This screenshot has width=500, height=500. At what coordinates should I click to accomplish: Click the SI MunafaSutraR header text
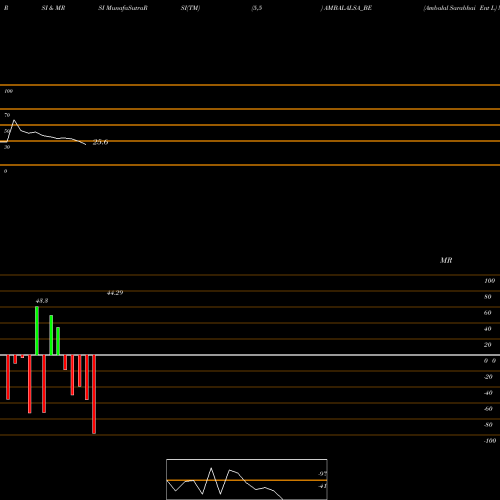[x=123, y=8]
